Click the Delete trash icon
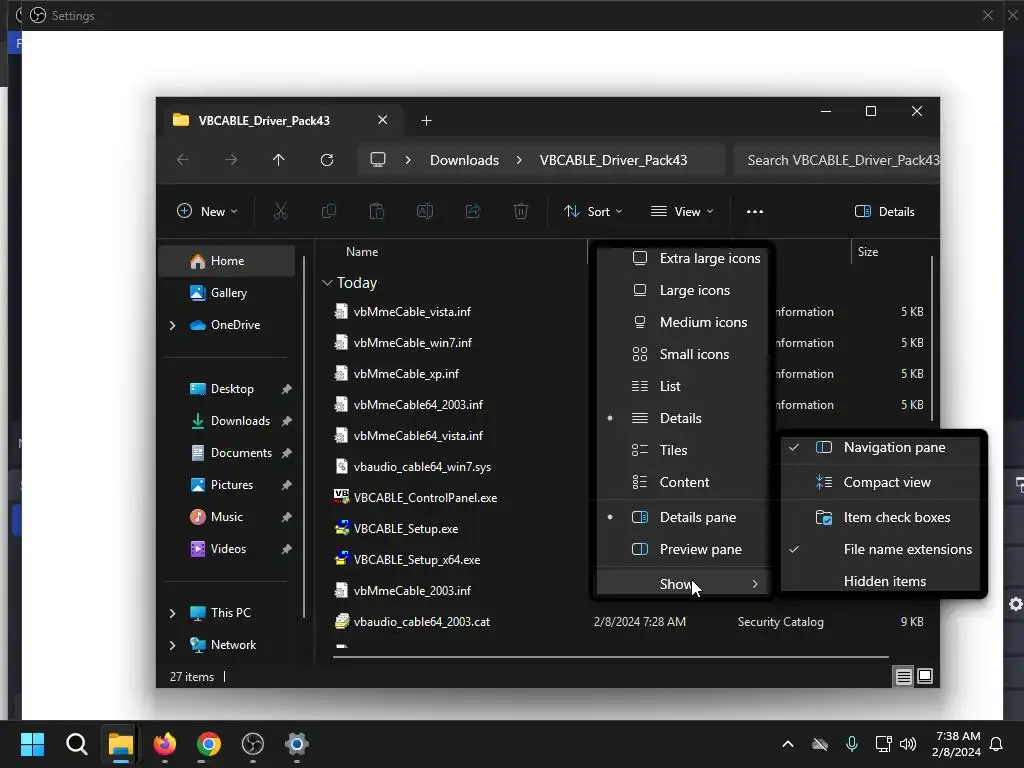This screenshot has height=768, width=1024. 520,211
